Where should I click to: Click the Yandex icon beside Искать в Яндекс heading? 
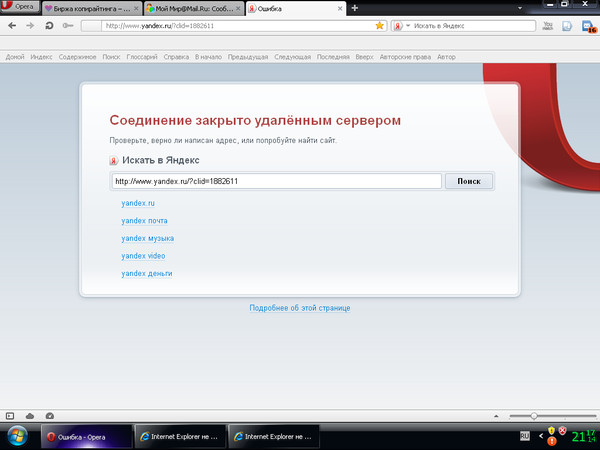click(114, 160)
